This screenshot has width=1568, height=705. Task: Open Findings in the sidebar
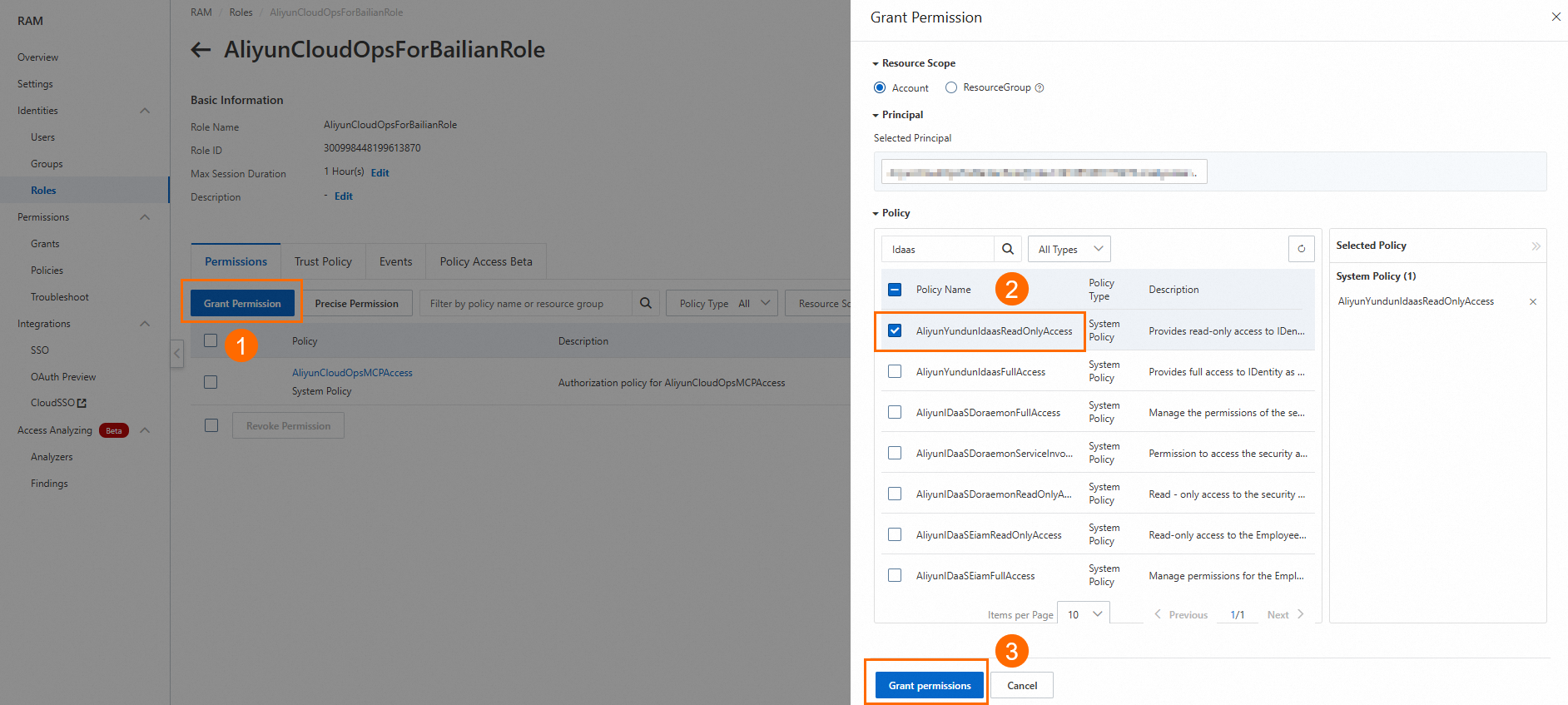click(x=49, y=484)
